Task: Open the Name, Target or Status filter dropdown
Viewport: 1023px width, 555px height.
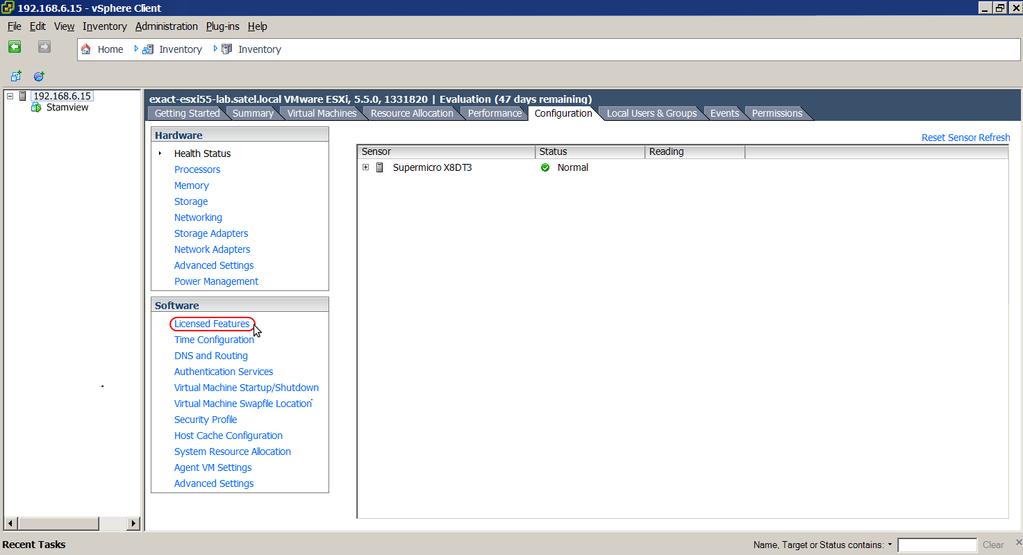Action: [x=890, y=545]
